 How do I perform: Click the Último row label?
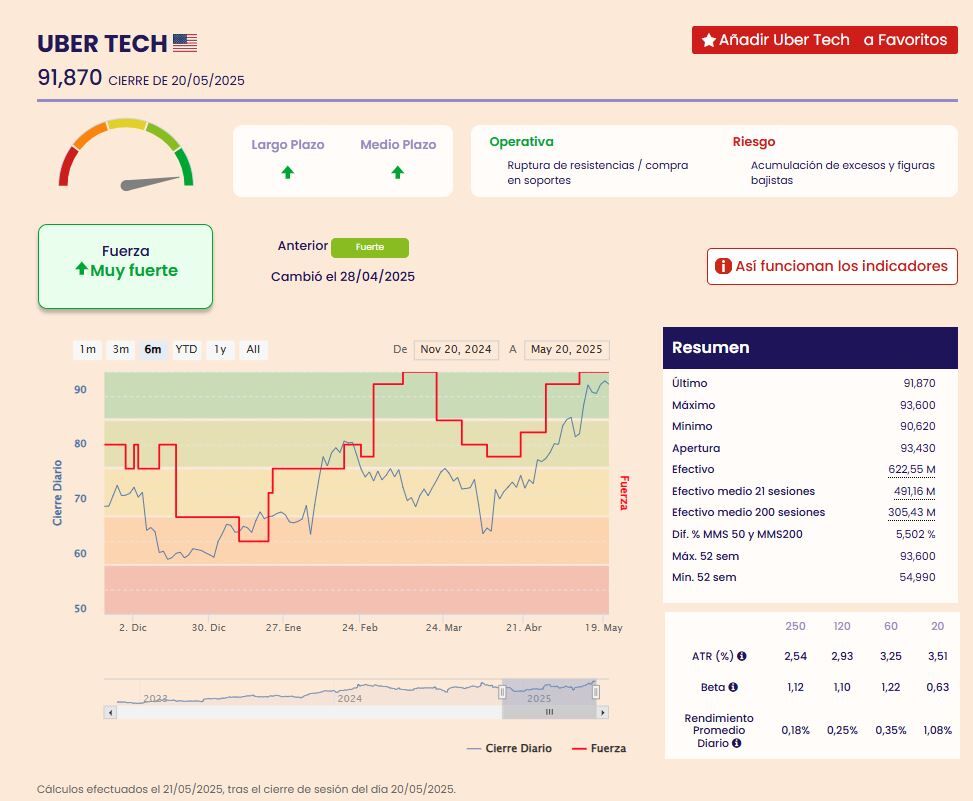[x=689, y=383]
